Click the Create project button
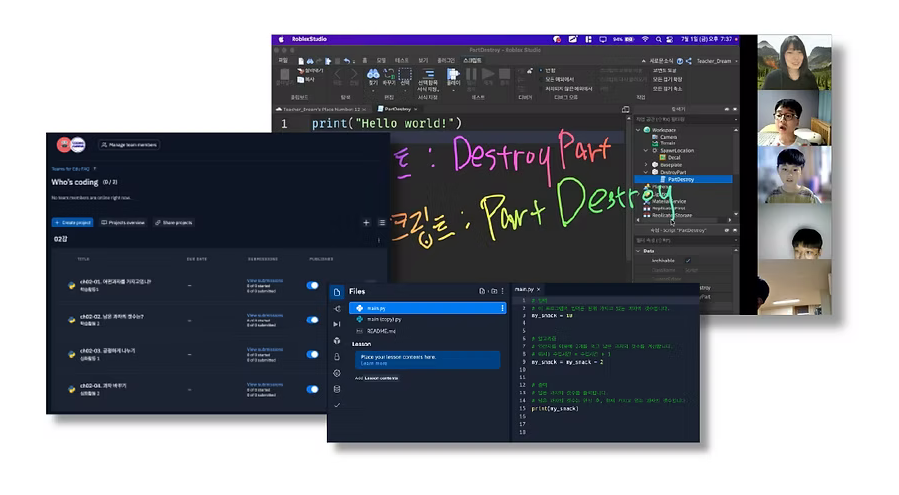 coord(73,223)
